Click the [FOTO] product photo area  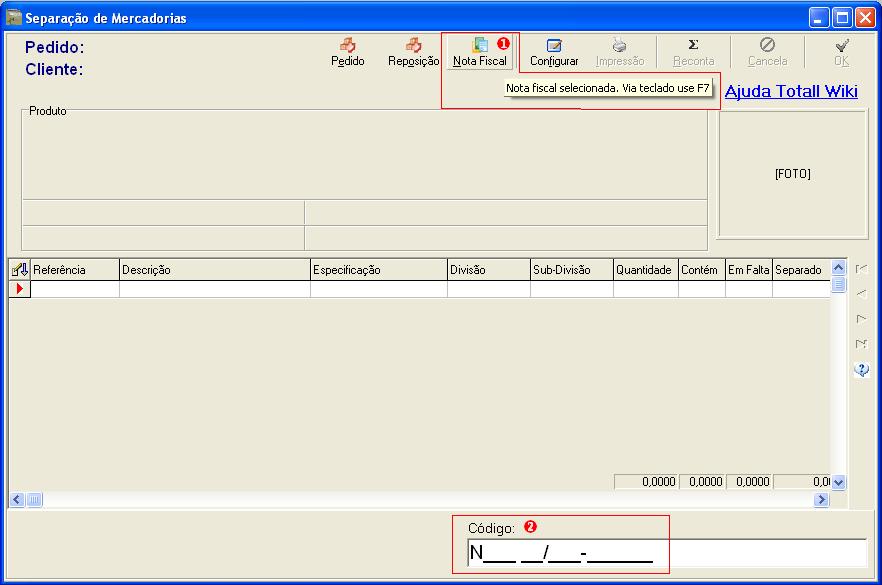click(x=793, y=174)
